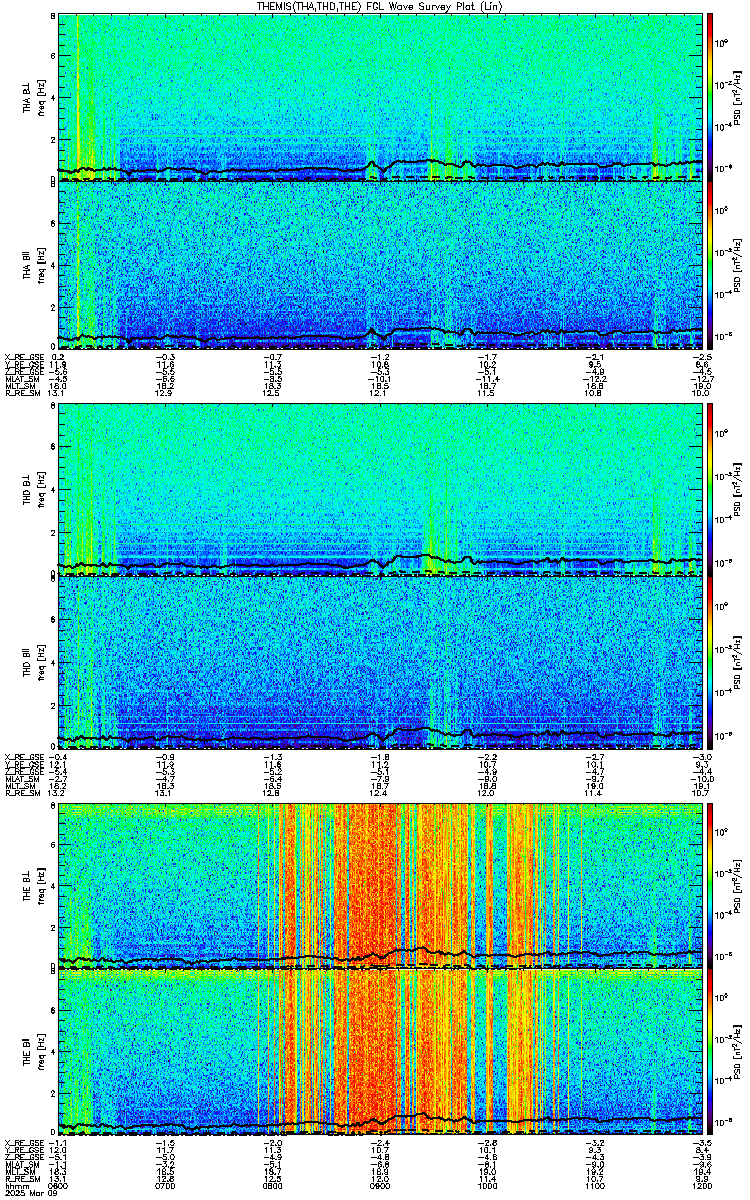Click the color bar beside THD B⊥ panel
The width and height of the screenshot is (750, 1200).
tap(711, 489)
